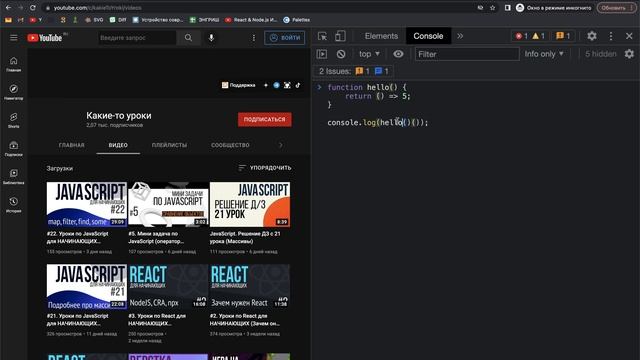Open History in YouTube sidebar
Image resolution: width=640 pixels, height=360 pixels.
[x=13, y=205]
